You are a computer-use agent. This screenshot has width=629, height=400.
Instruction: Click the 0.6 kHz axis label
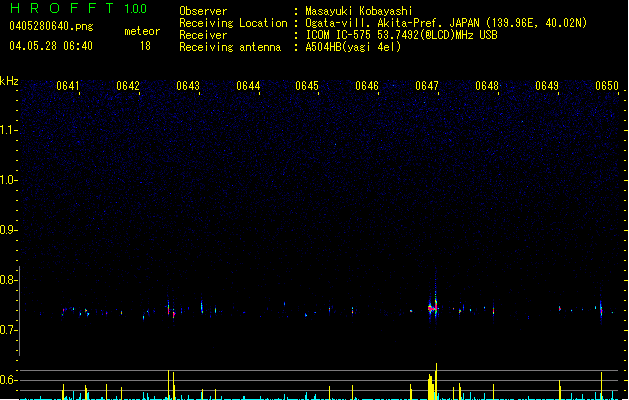[x=8, y=380]
